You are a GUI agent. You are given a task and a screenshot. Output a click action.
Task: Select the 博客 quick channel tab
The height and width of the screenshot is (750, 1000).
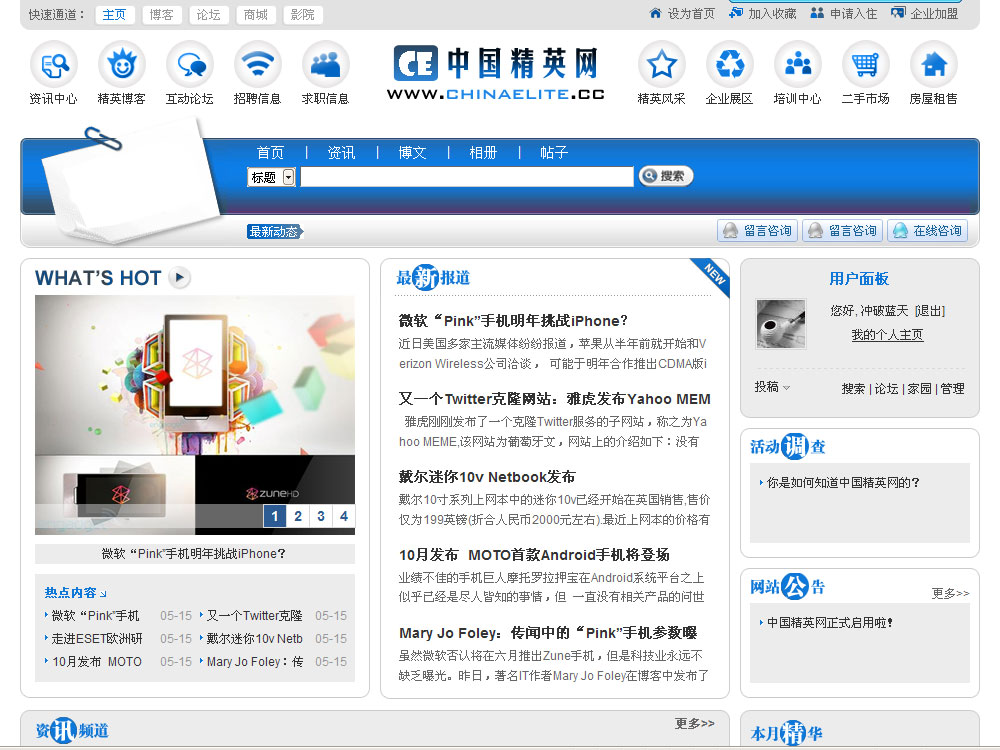pos(162,15)
